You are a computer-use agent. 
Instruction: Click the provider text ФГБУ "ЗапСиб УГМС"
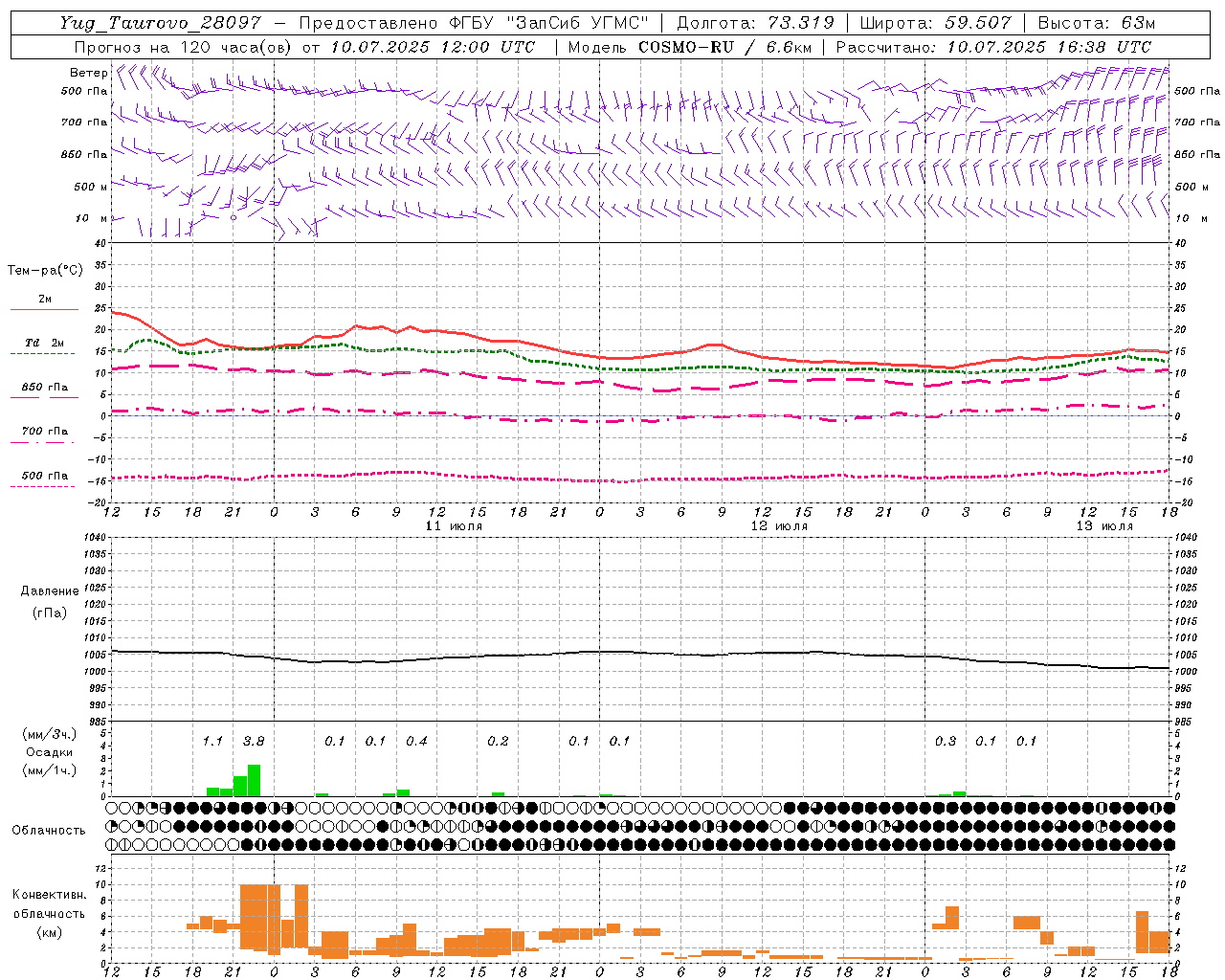point(548,23)
